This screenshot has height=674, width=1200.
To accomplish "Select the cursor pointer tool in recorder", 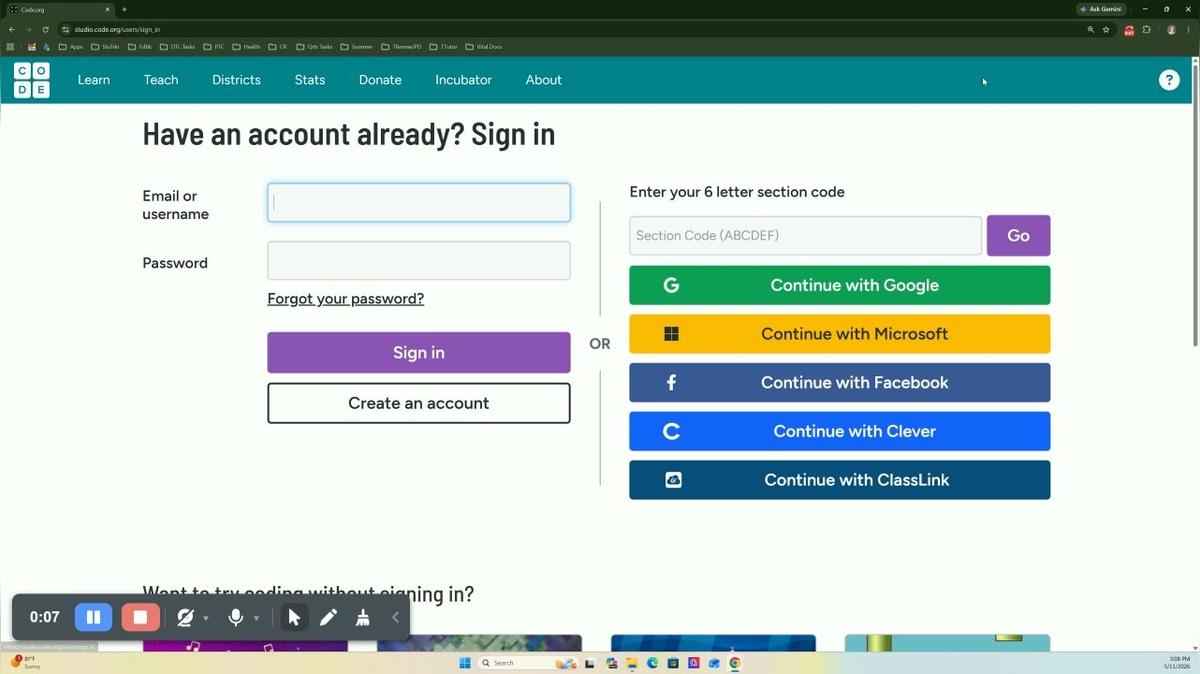I will 294,618.
